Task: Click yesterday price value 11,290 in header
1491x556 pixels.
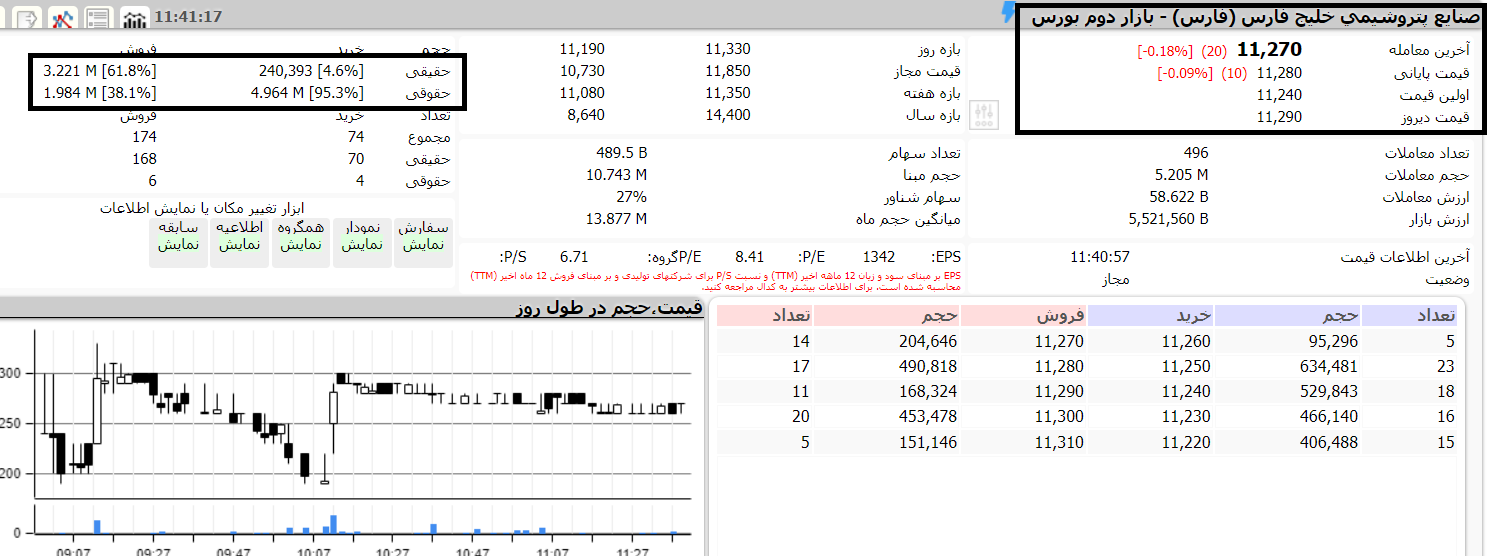Action: 1279,117
